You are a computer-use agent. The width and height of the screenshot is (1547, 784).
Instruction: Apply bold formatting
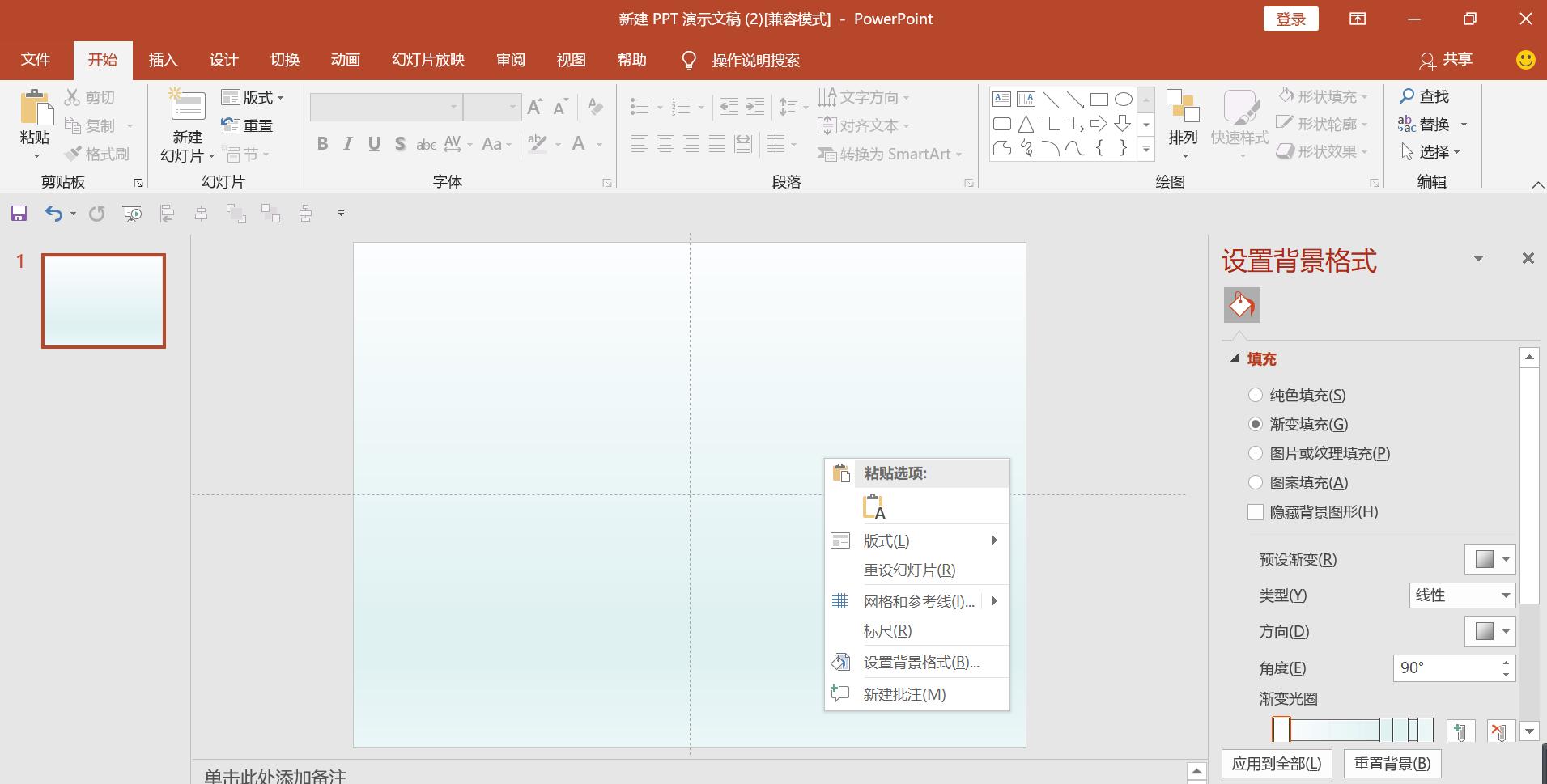pyautogui.click(x=323, y=143)
